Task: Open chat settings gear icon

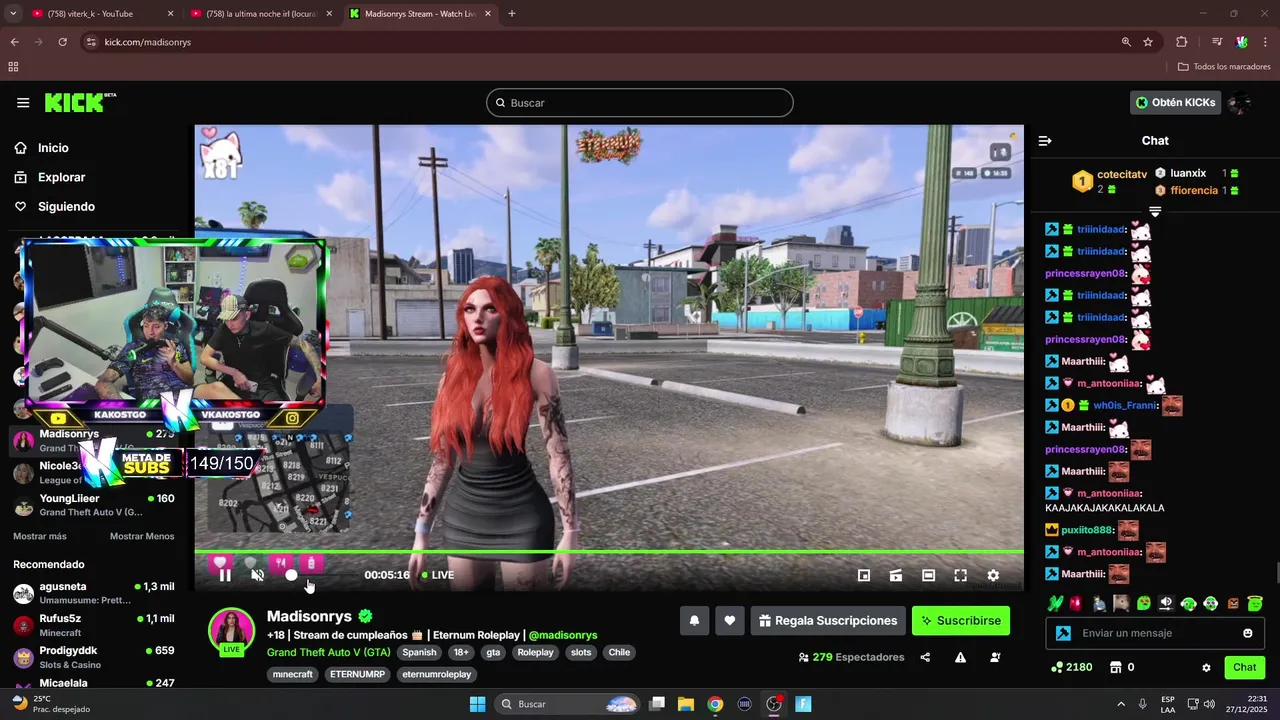Action: pyautogui.click(x=1206, y=668)
